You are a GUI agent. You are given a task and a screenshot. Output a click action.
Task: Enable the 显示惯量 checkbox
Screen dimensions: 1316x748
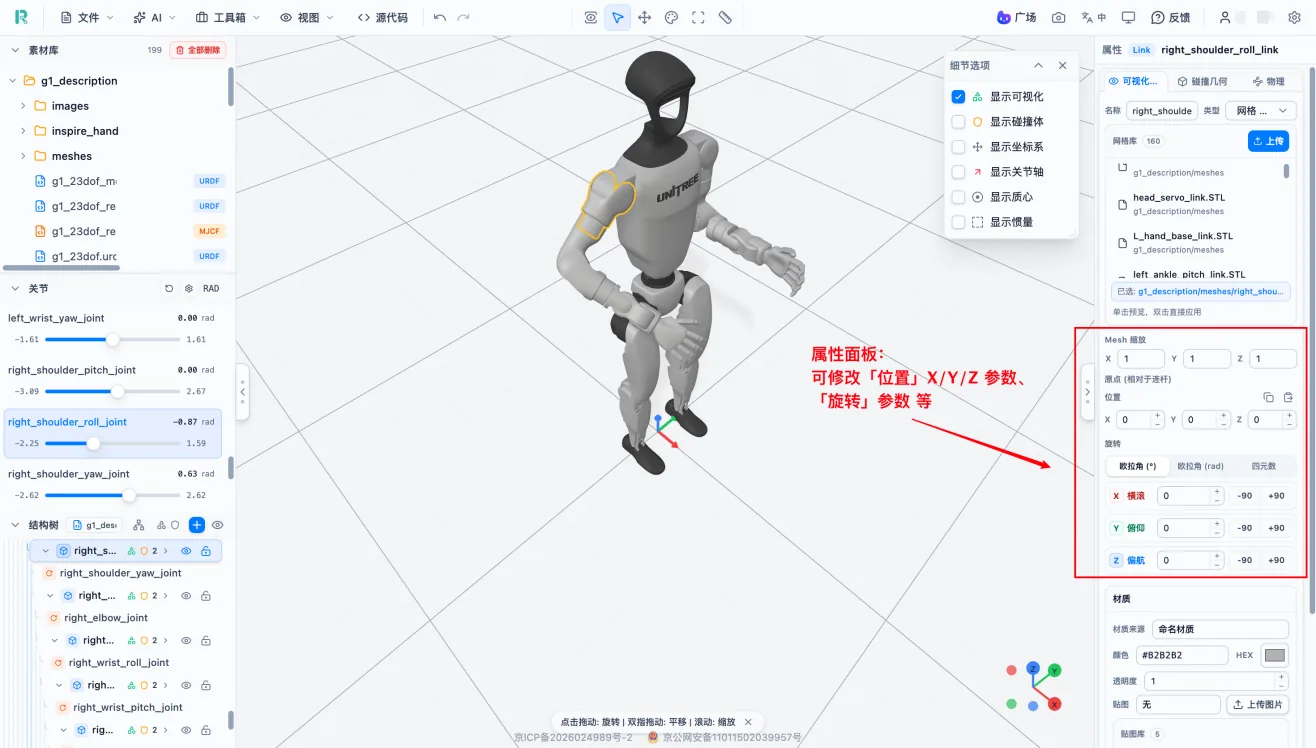(958, 222)
